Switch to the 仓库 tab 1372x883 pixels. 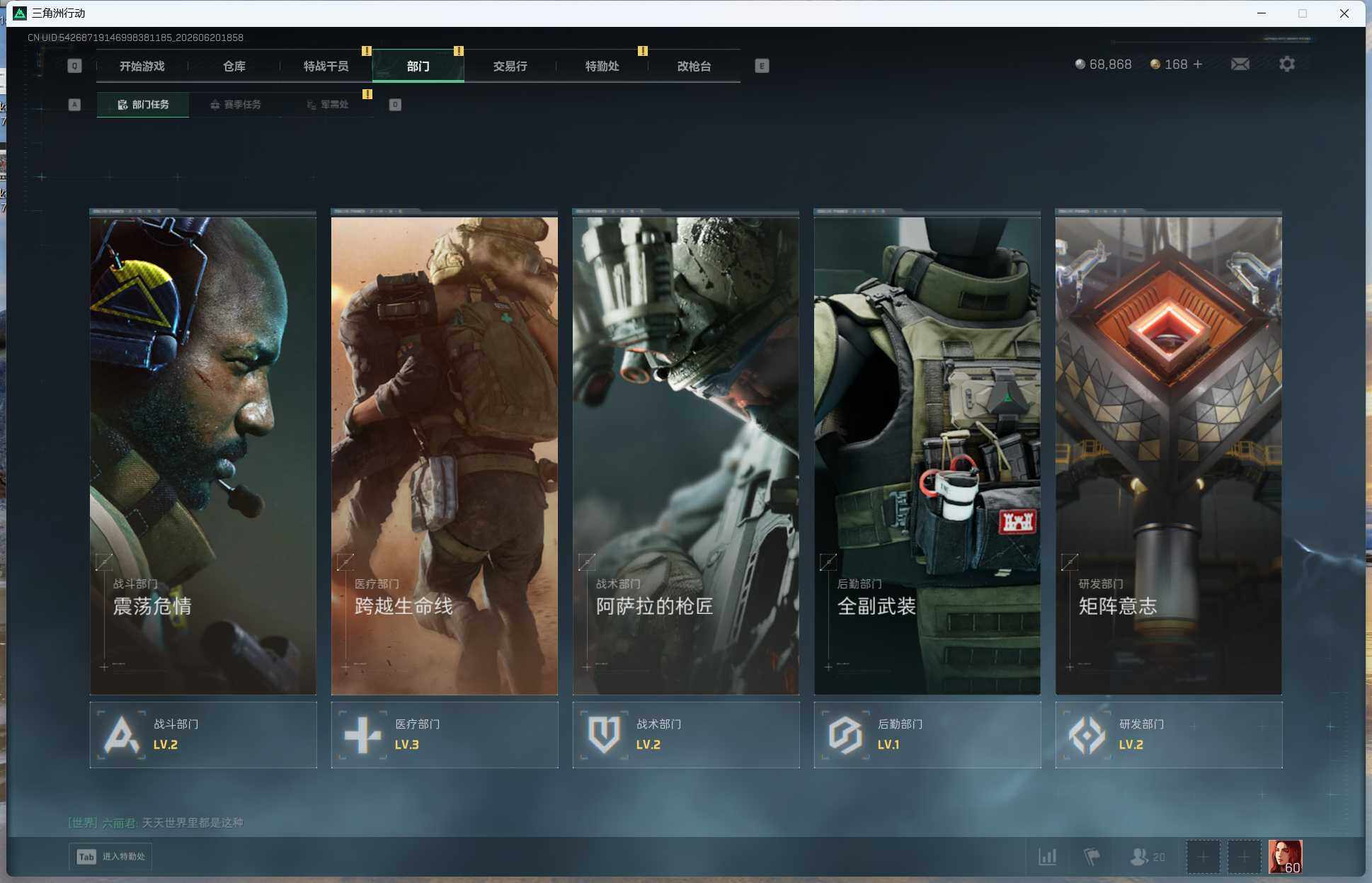pos(234,66)
